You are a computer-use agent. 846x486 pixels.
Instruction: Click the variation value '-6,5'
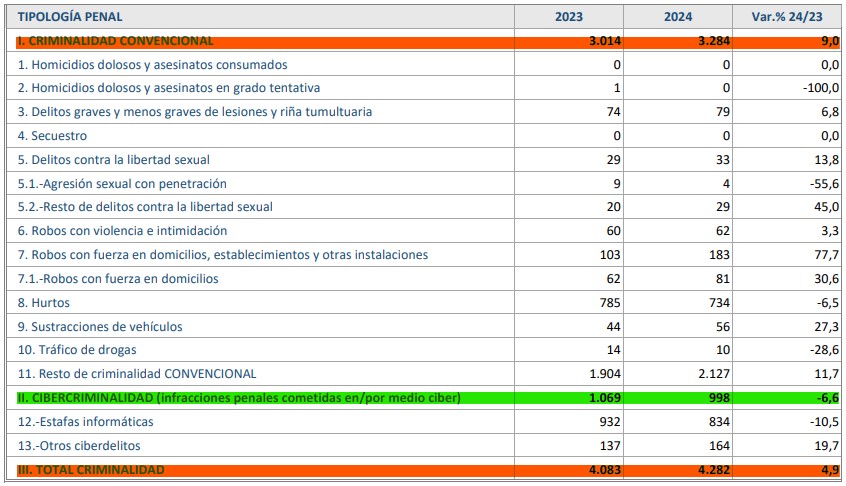click(828, 303)
